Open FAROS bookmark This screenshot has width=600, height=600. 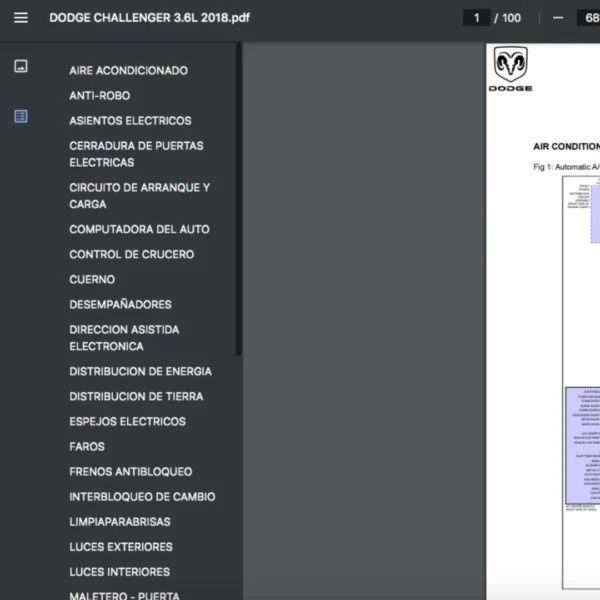pyautogui.click(x=87, y=447)
